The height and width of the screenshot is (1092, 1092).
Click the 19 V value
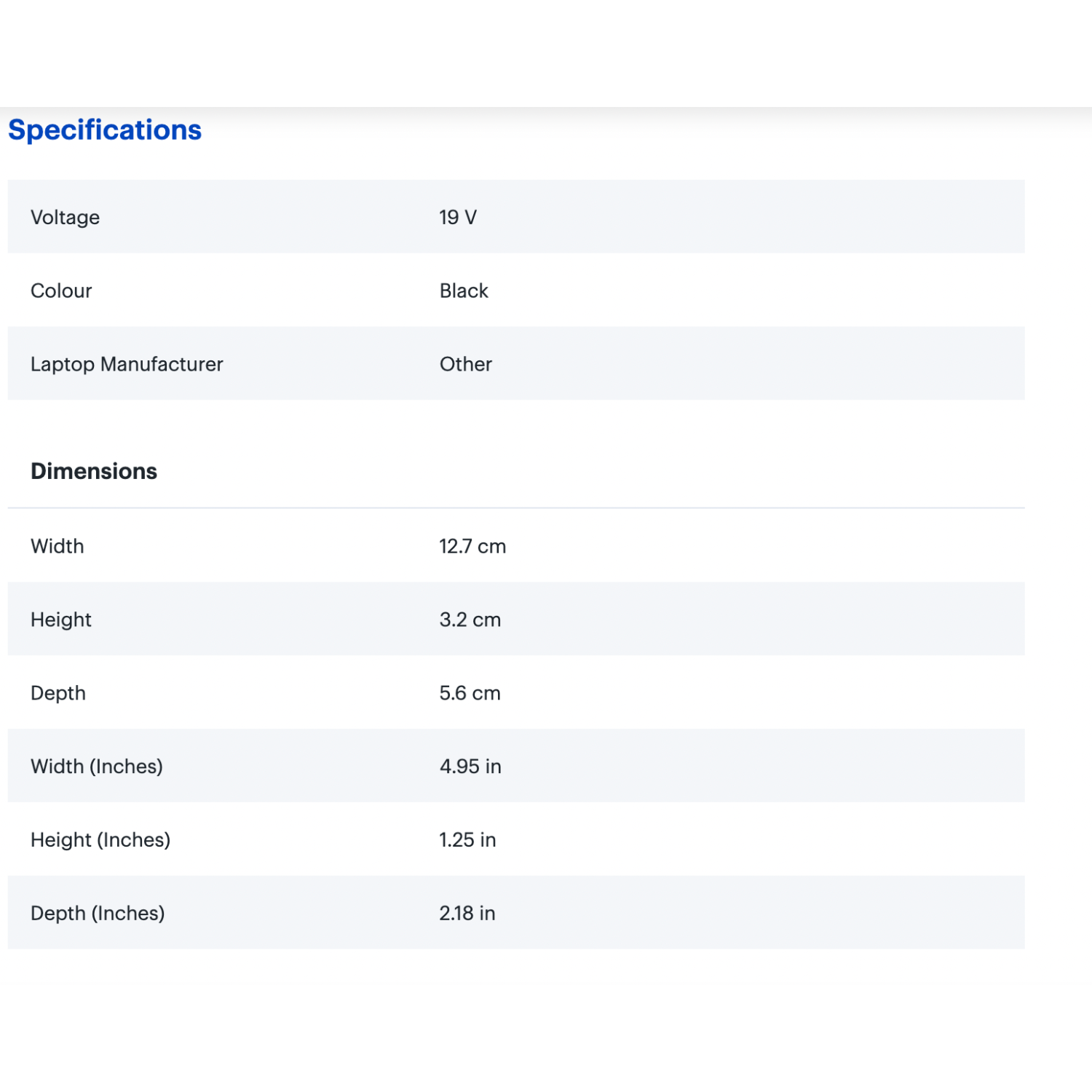[457, 217]
